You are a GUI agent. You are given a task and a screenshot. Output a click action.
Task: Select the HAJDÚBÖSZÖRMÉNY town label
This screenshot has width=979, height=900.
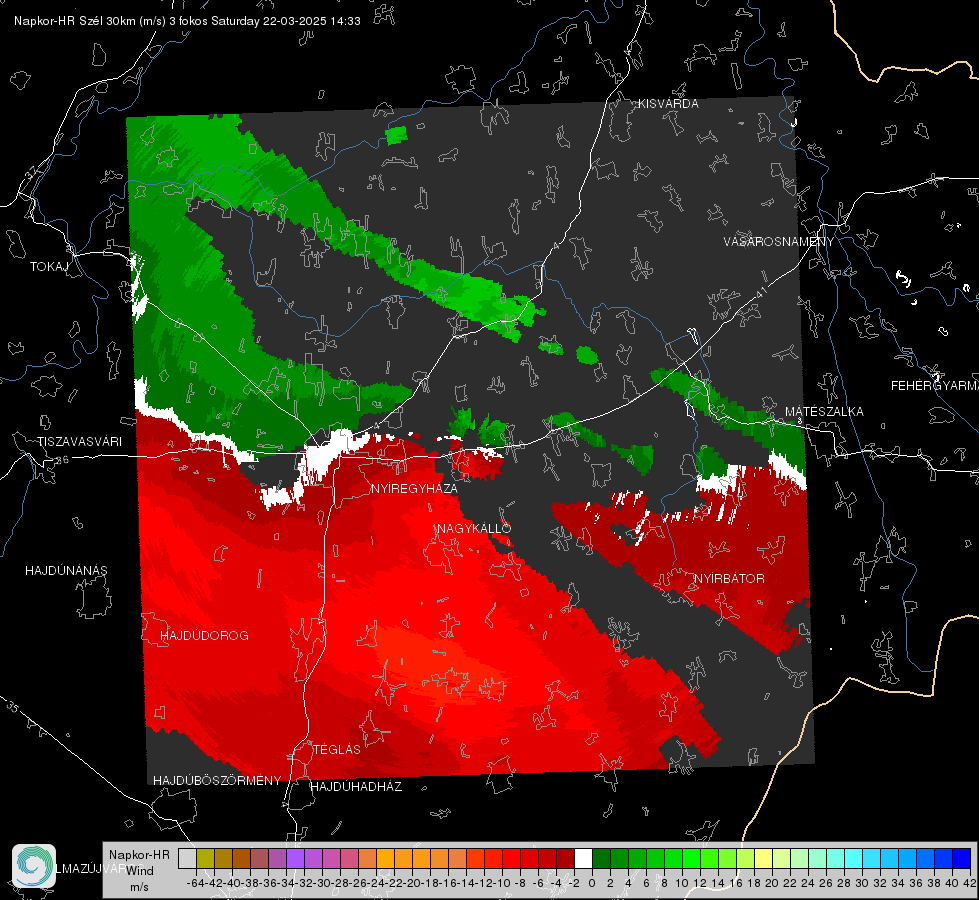click(217, 781)
